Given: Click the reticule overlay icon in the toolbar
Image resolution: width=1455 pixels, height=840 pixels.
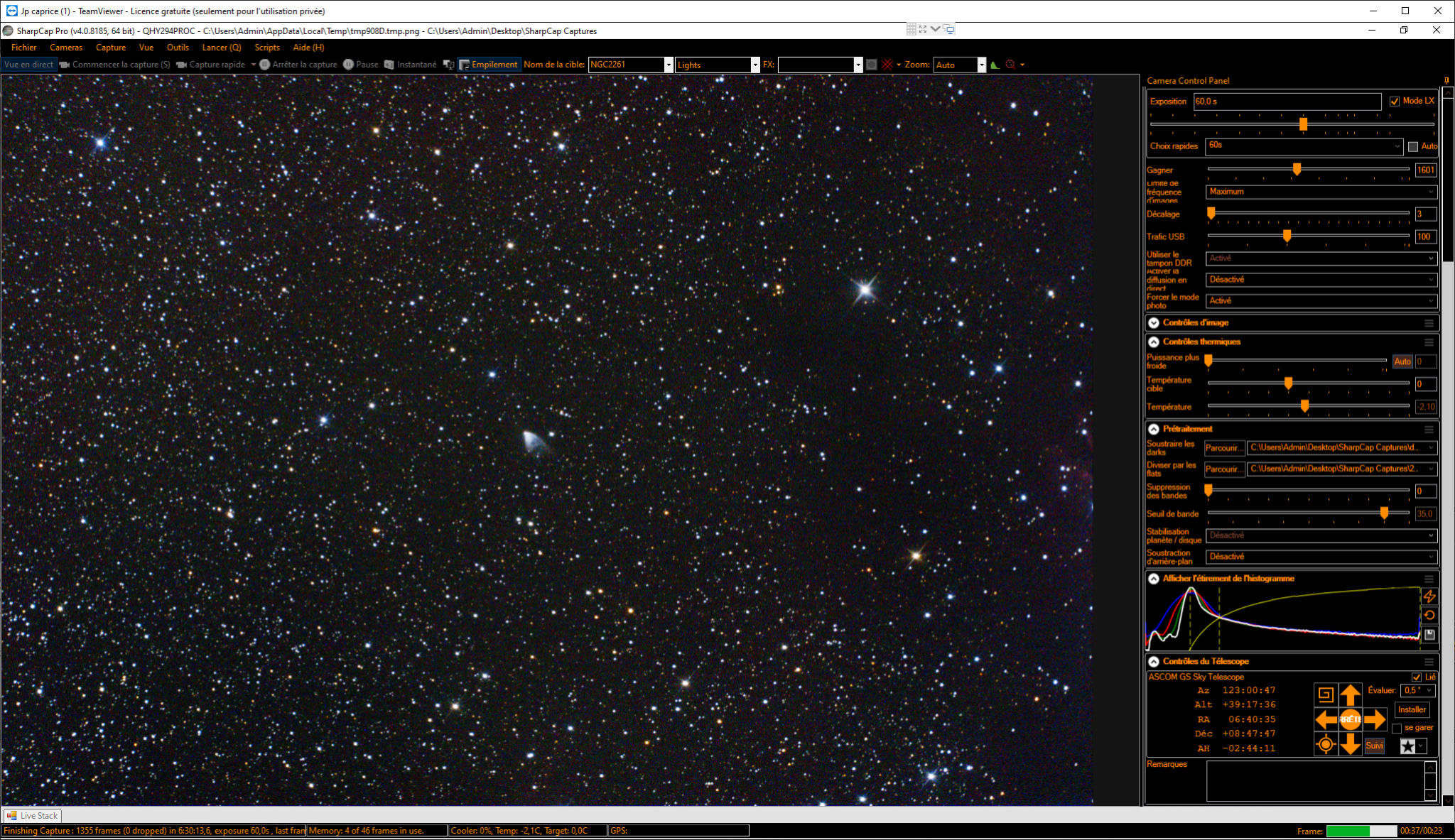Looking at the screenshot, I should click(x=888, y=65).
